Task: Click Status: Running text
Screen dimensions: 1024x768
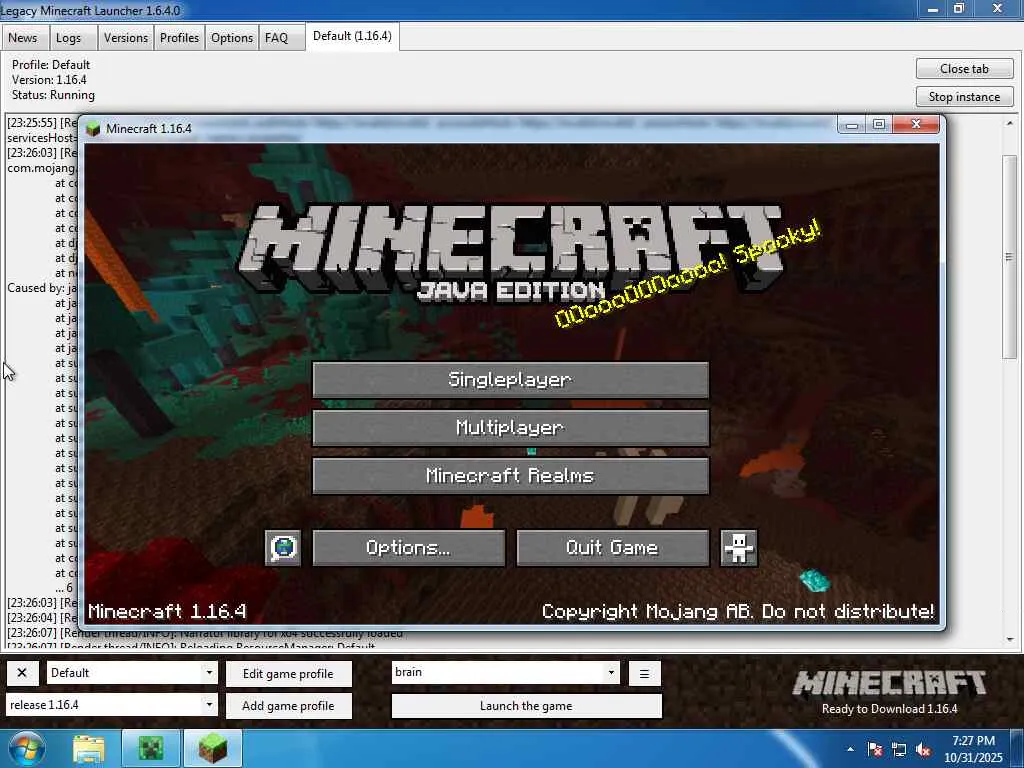Action: coord(54,95)
